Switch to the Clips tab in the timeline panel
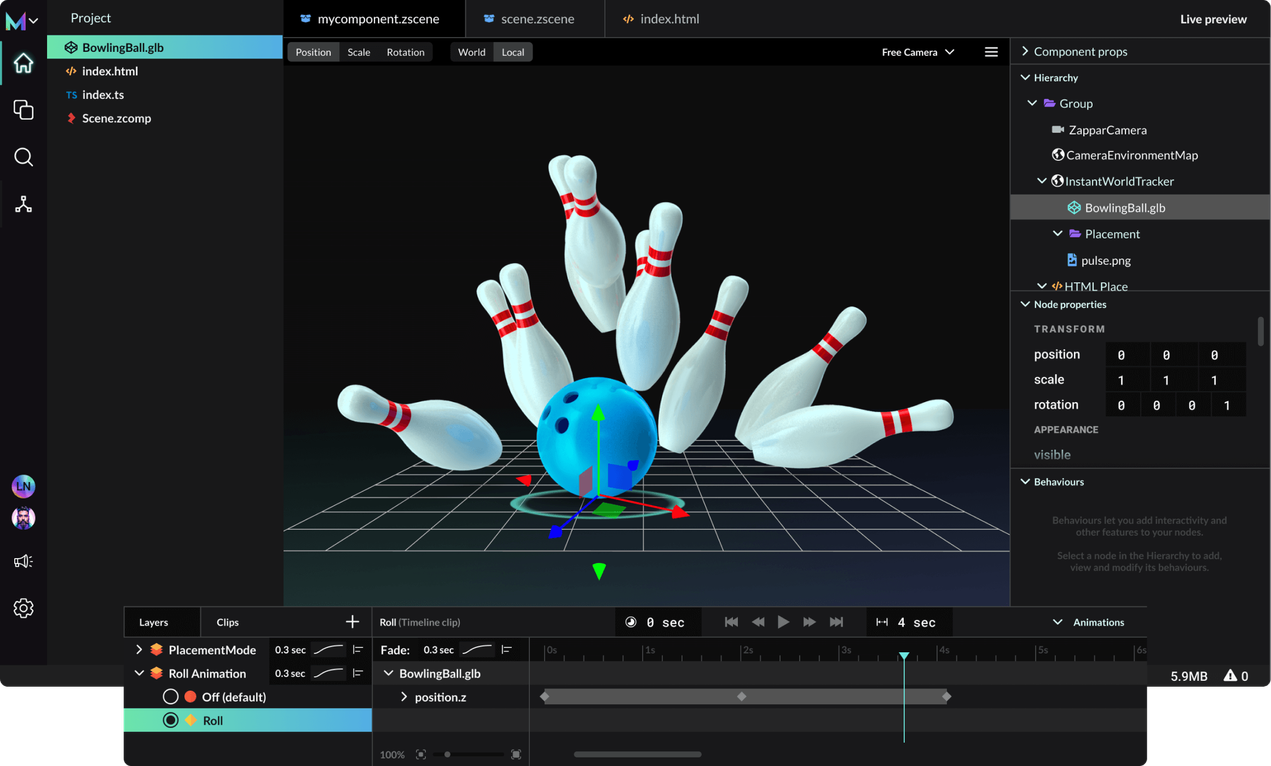This screenshot has height=766, width=1271. (227, 621)
